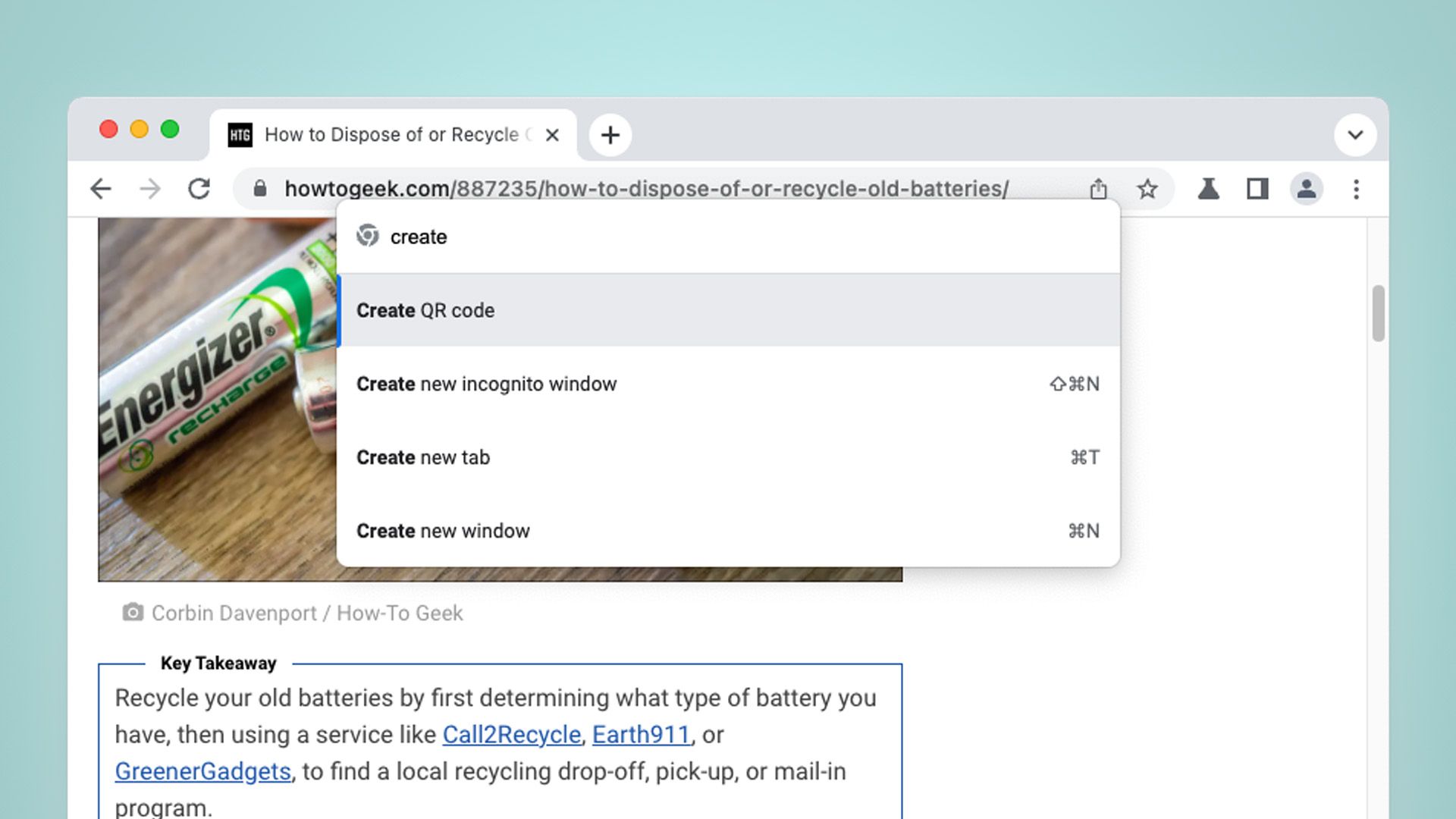Open Chrome's side panel
1456x819 pixels.
pyautogui.click(x=1257, y=189)
